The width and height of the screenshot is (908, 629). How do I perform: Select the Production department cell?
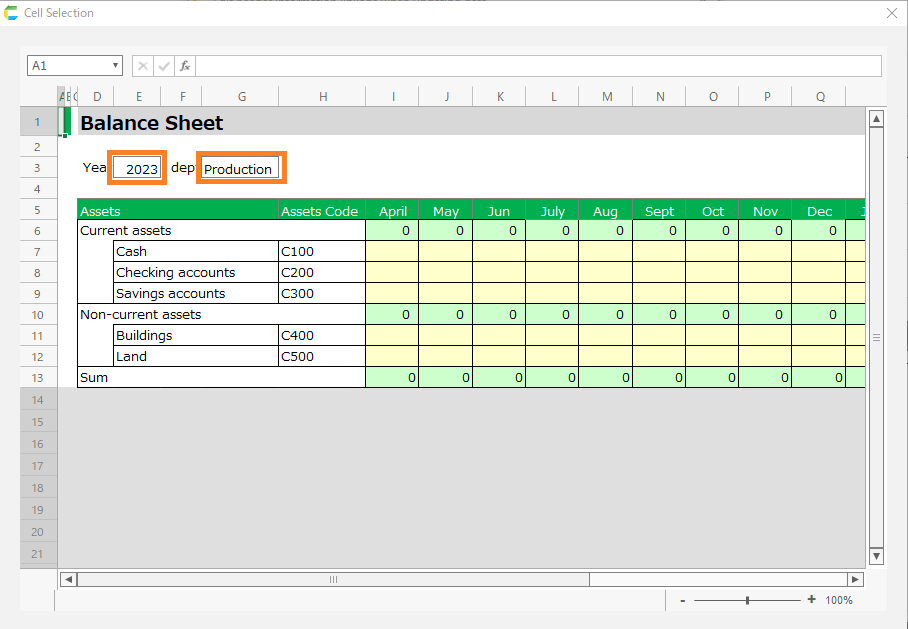tap(241, 168)
